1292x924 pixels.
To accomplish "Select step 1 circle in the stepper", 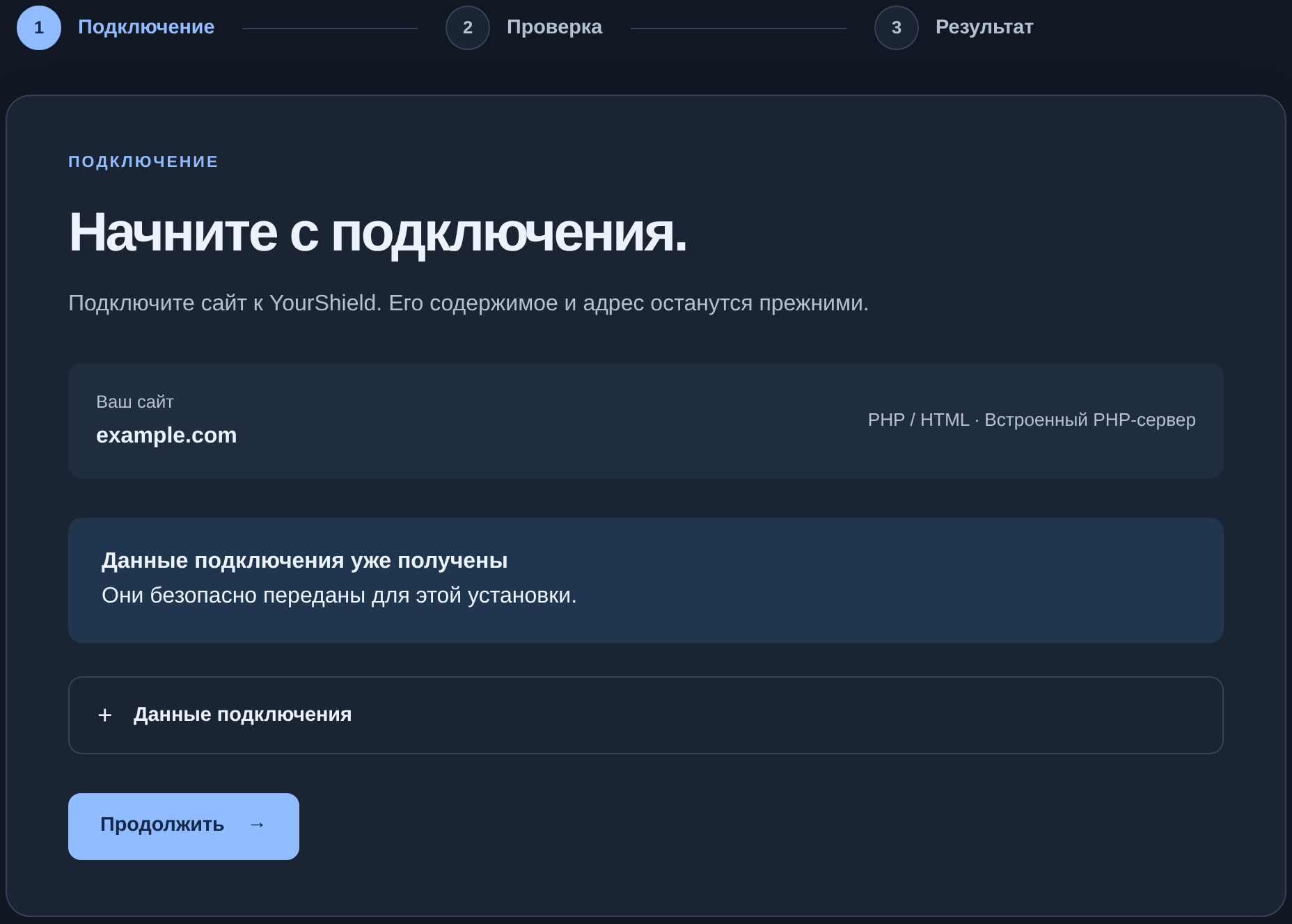I will [39, 28].
